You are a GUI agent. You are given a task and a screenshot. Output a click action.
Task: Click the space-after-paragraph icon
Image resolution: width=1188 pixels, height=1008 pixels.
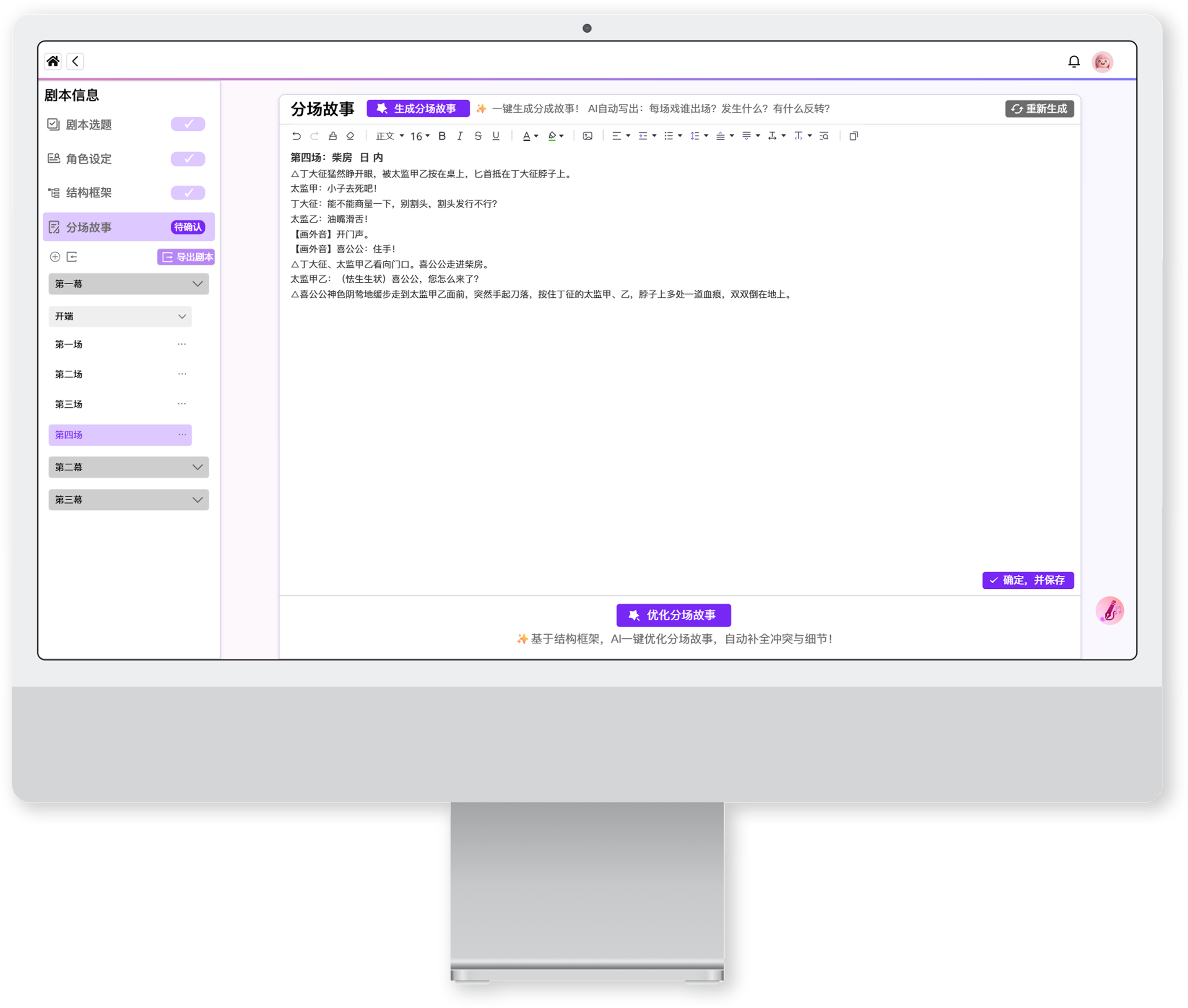pos(746,136)
